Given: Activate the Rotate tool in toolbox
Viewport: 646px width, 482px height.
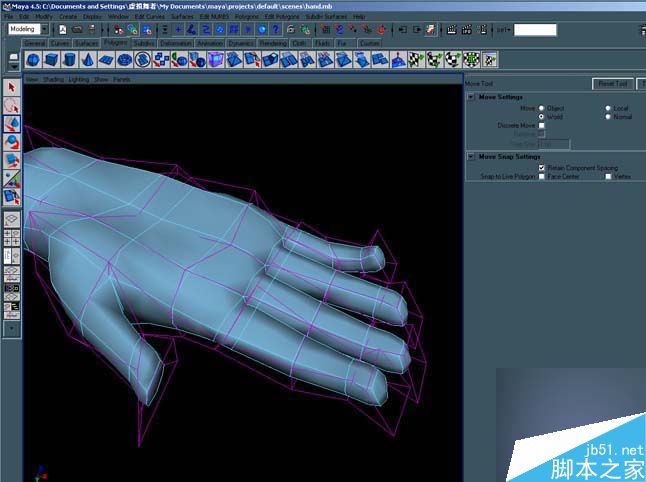Looking at the screenshot, I should click(11, 142).
